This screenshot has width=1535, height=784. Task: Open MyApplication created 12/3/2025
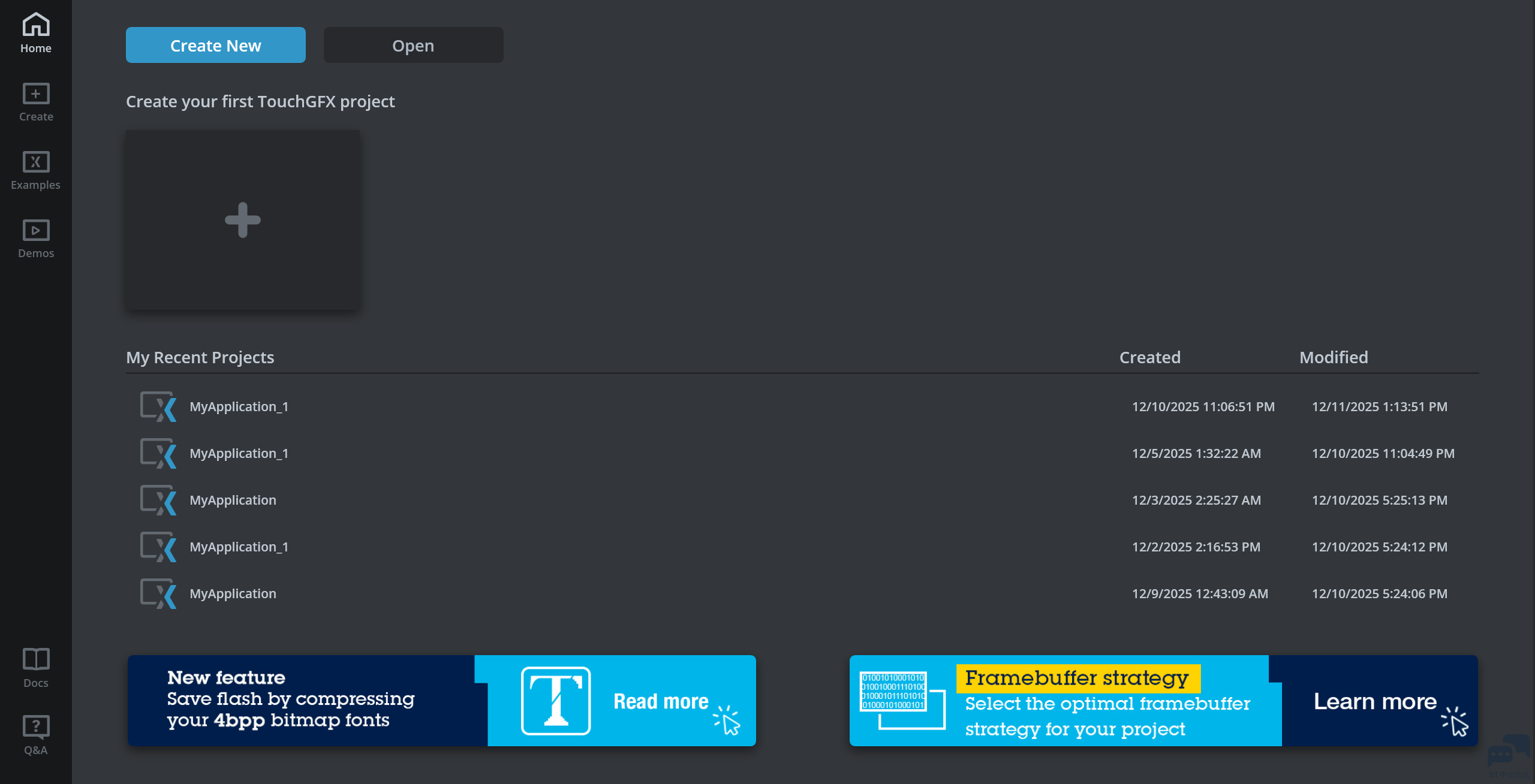point(233,500)
